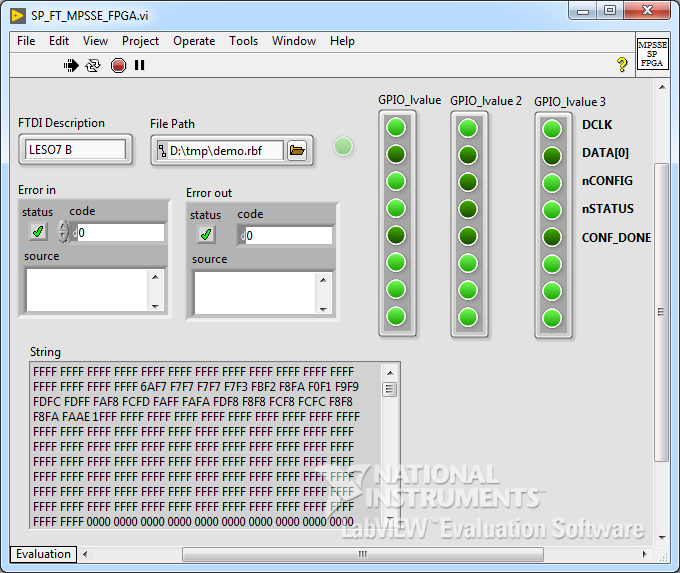
Task: Click the nCONFIG LED indicator
Action: (552, 183)
